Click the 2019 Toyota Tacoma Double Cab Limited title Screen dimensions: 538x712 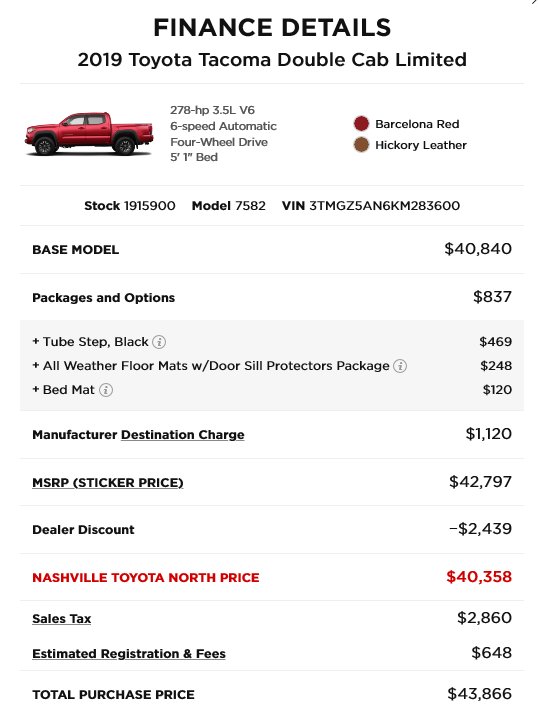(272, 60)
